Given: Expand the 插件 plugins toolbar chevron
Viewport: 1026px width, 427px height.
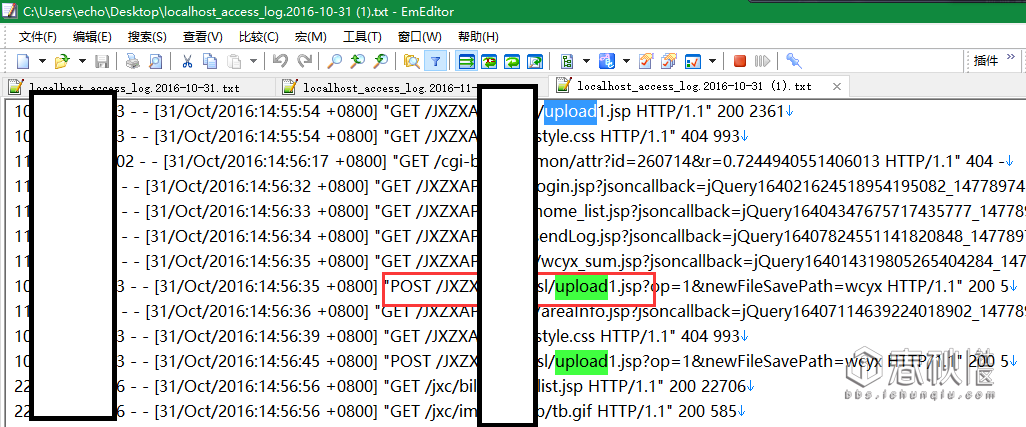Looking at the screenshot, I should point(1011,59).
